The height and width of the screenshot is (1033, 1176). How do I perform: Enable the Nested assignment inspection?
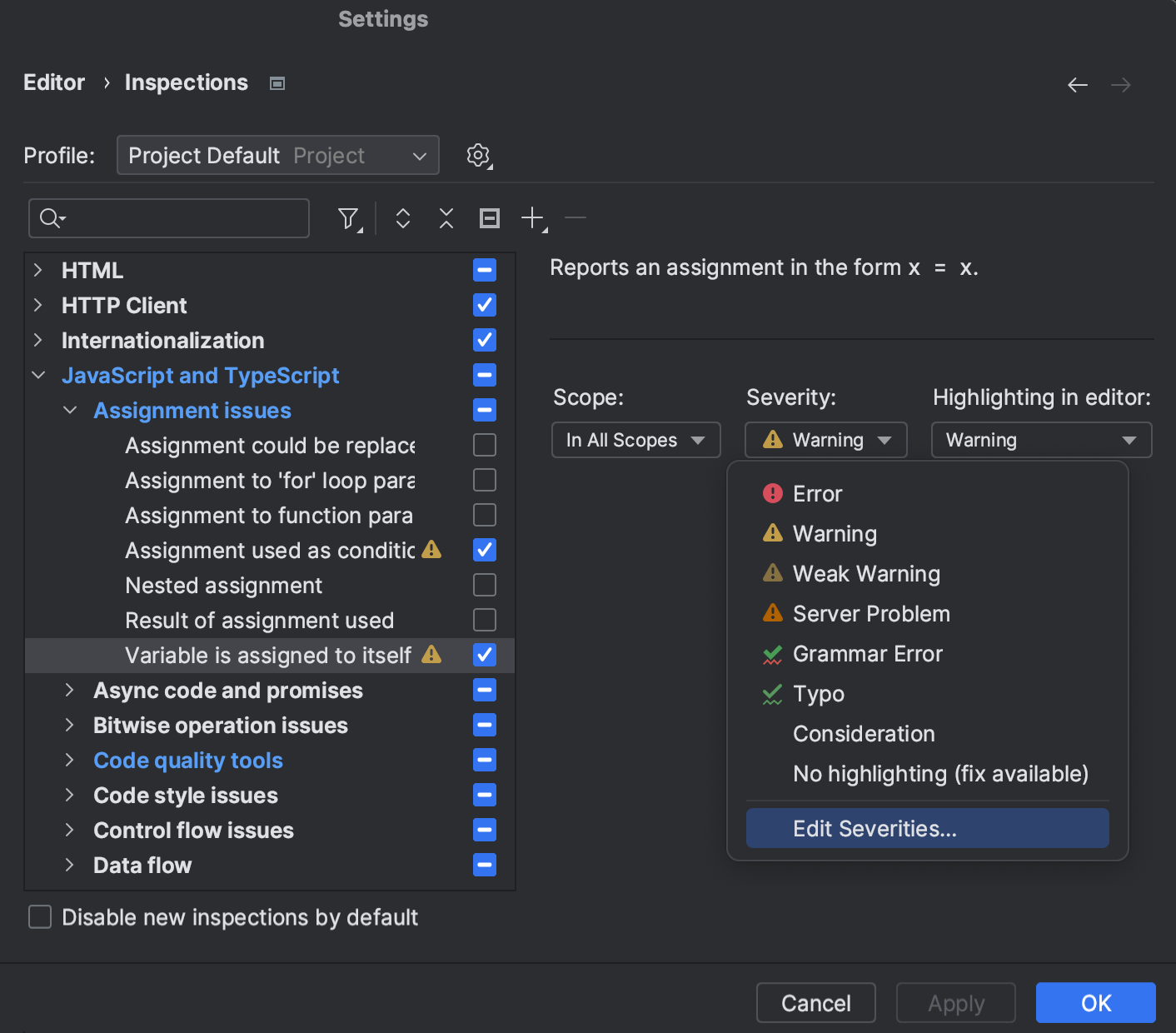coord(484,585)
